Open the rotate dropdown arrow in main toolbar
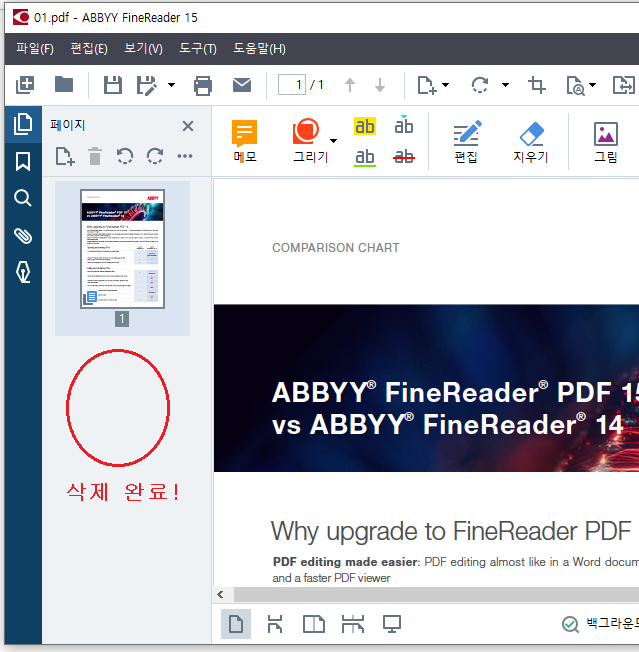 coord(505,85)
